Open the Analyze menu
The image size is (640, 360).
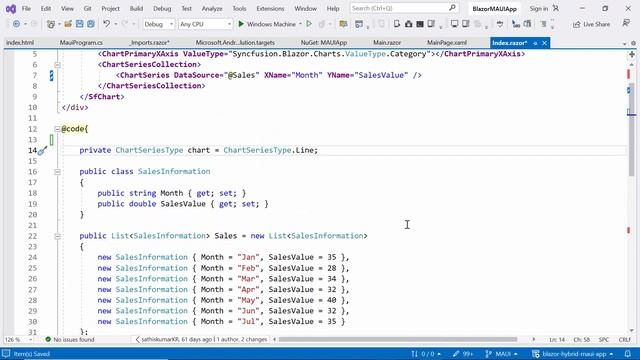[x=212, y=8]
